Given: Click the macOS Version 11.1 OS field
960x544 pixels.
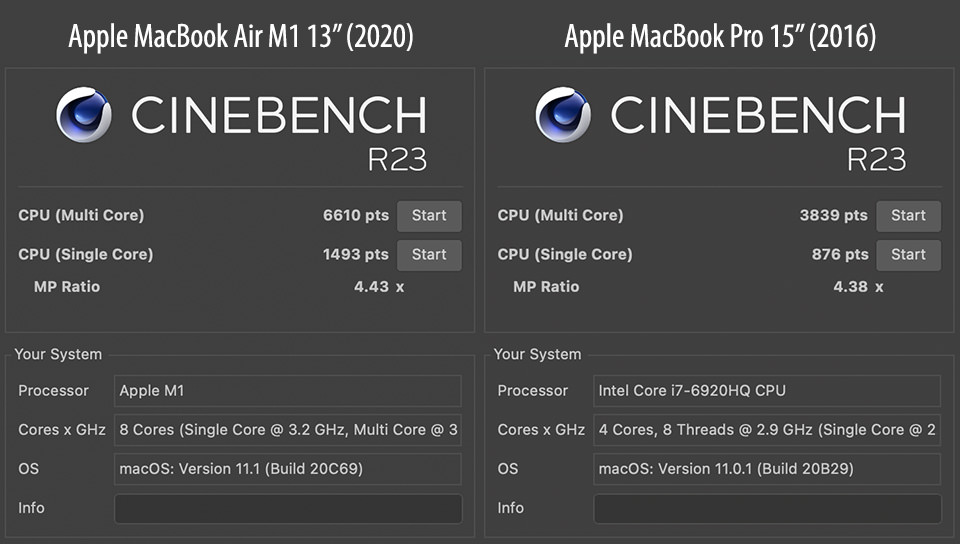Looking at the screenshot, I should point(288,469).
